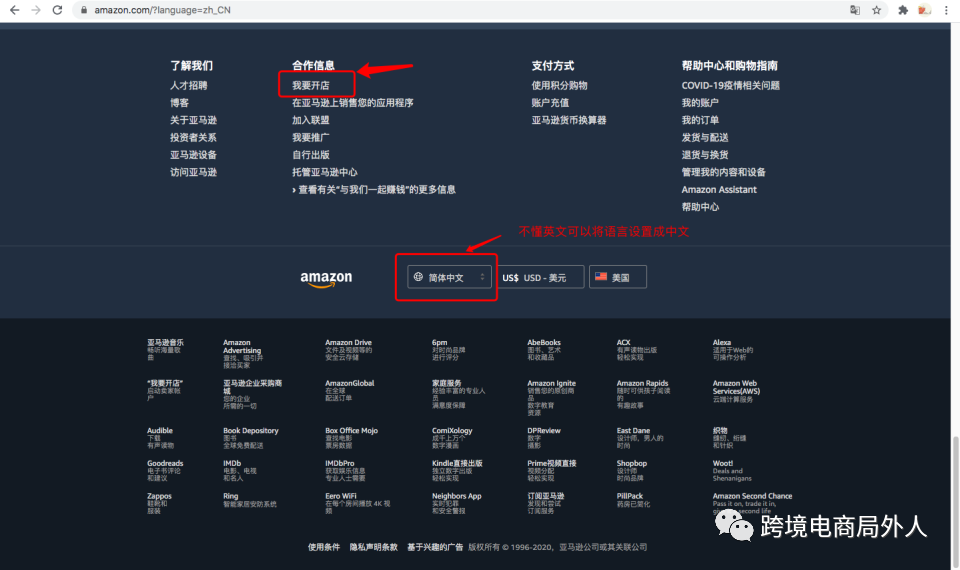This screenshot has height=570, width=960.
Task: Open 加入联盟 link
Action: click(x=310, y=120)
